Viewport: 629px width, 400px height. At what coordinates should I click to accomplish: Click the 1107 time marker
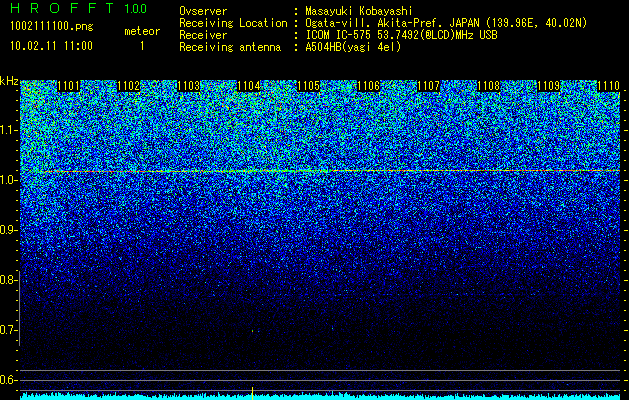click(428, 86)
